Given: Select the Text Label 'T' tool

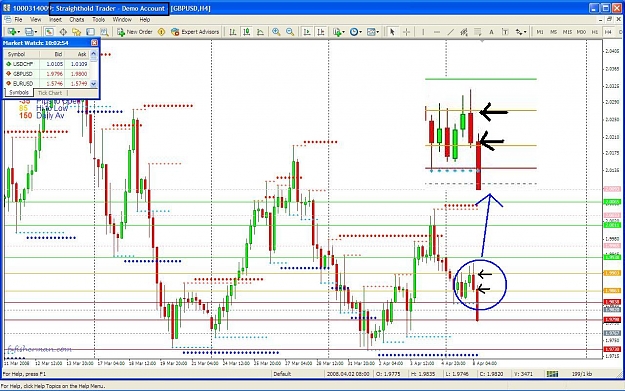Looking at the screenshot, I should point(505,32).
